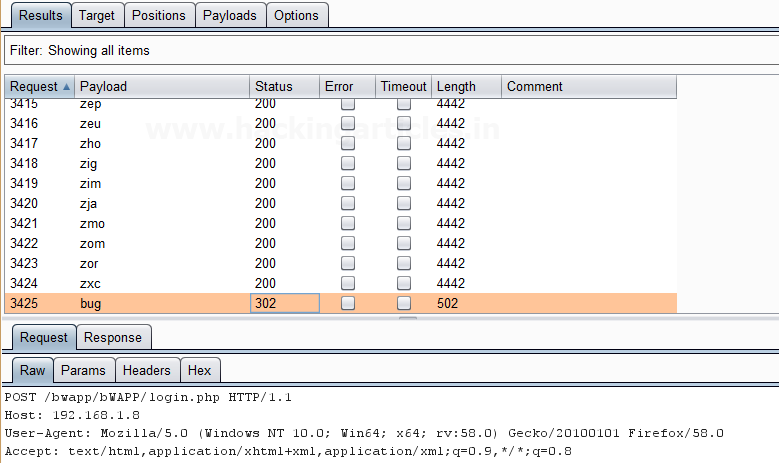Switch to the Results tab
The height and width of the screenshot is (463, 779).
click(41, 15)
